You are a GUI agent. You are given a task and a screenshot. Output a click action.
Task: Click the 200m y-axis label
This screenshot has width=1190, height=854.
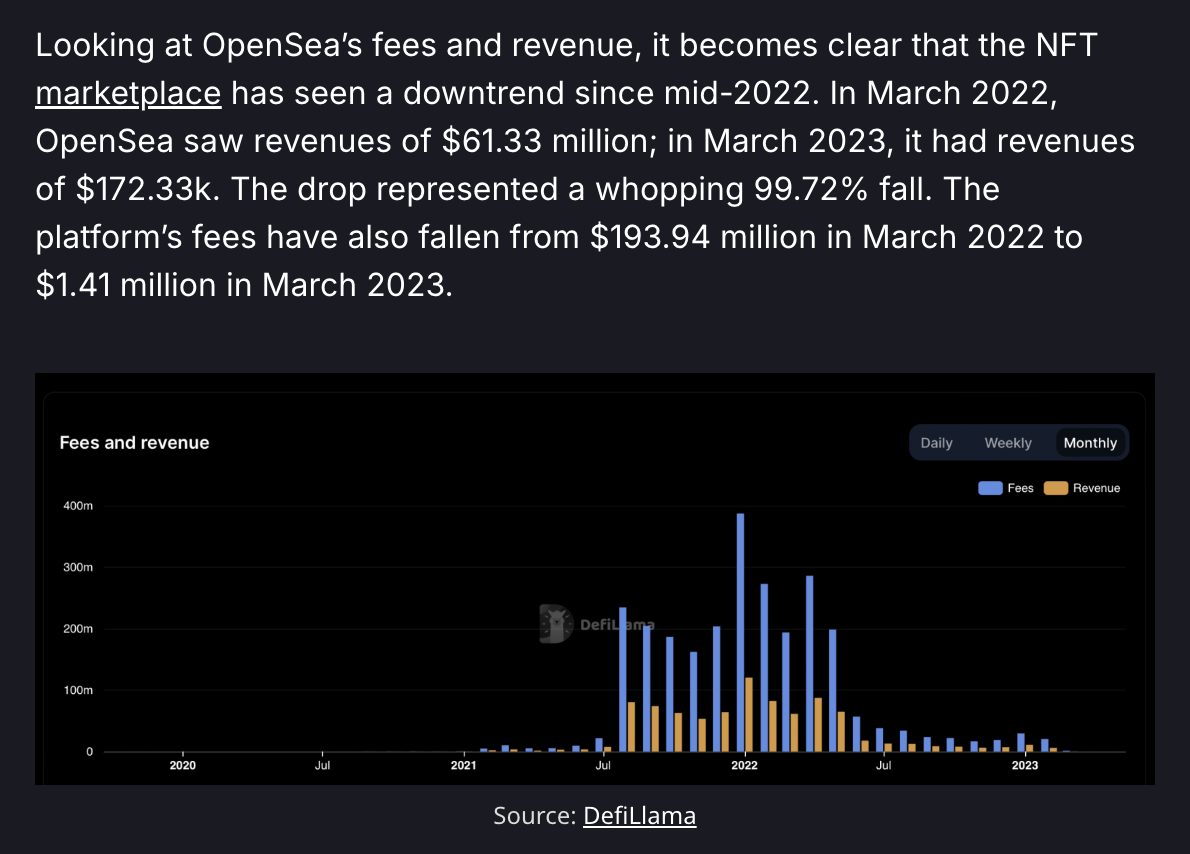coord(78,629)
